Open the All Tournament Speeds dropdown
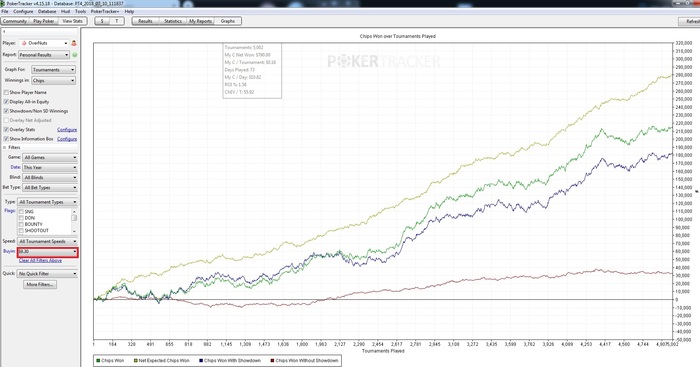 pos(47,242)
